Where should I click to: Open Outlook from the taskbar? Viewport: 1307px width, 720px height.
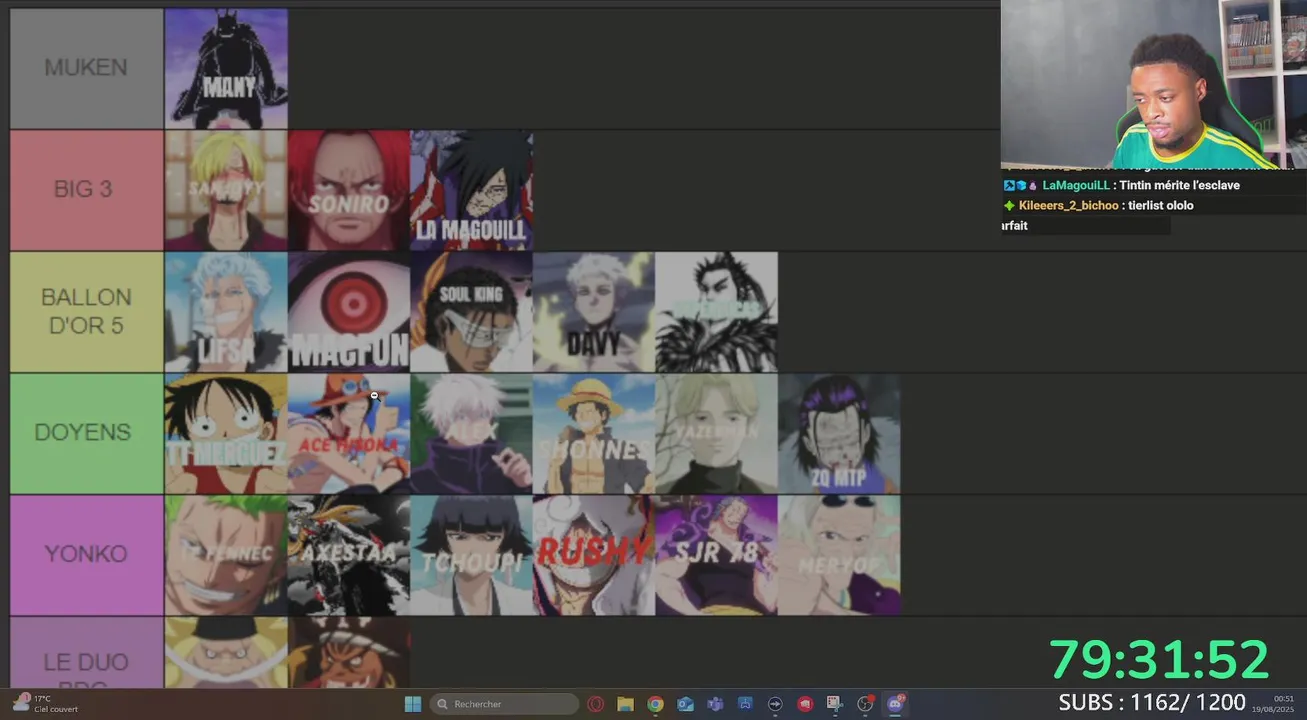(685, 704)
